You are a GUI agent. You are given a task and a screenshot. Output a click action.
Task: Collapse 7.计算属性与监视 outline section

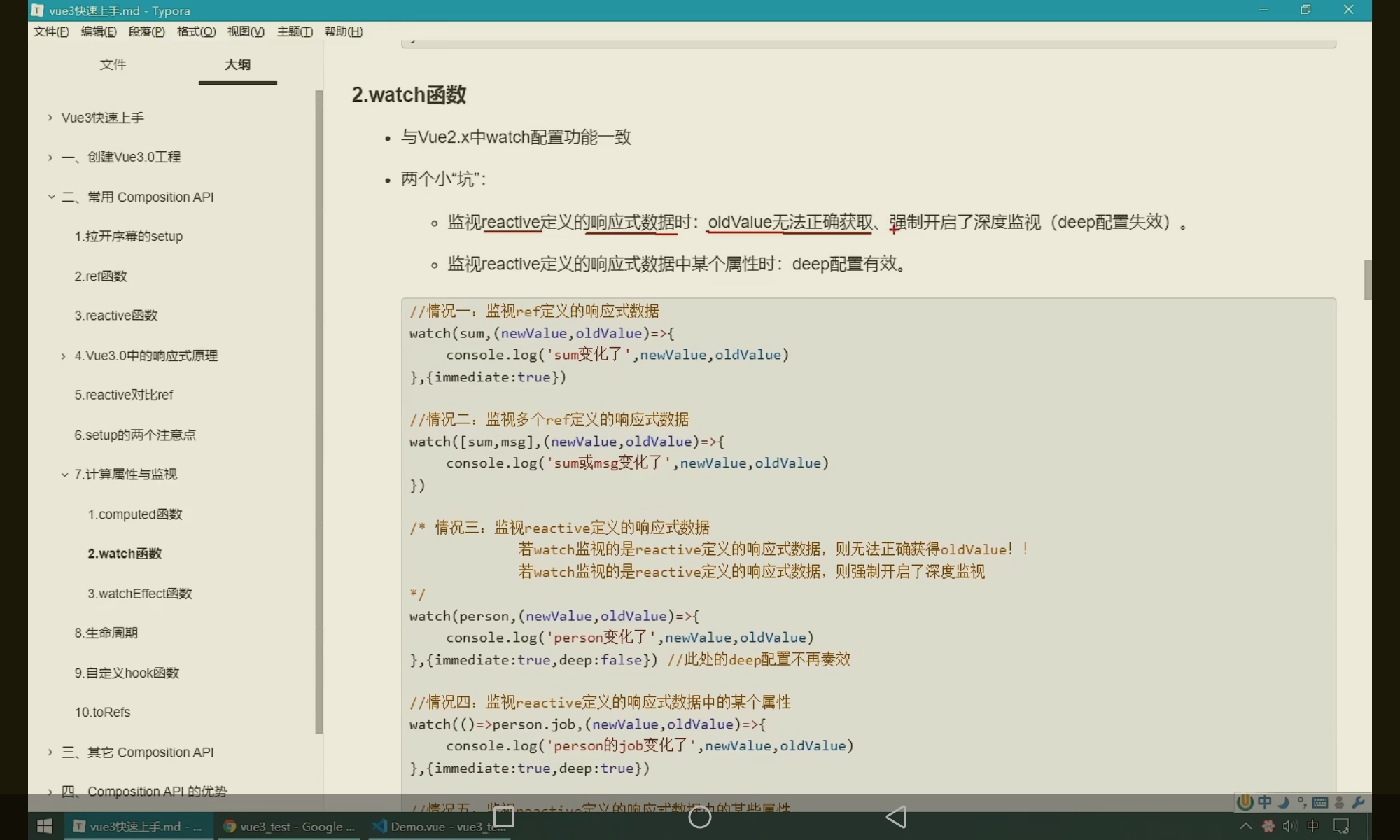tap(64, 475)
